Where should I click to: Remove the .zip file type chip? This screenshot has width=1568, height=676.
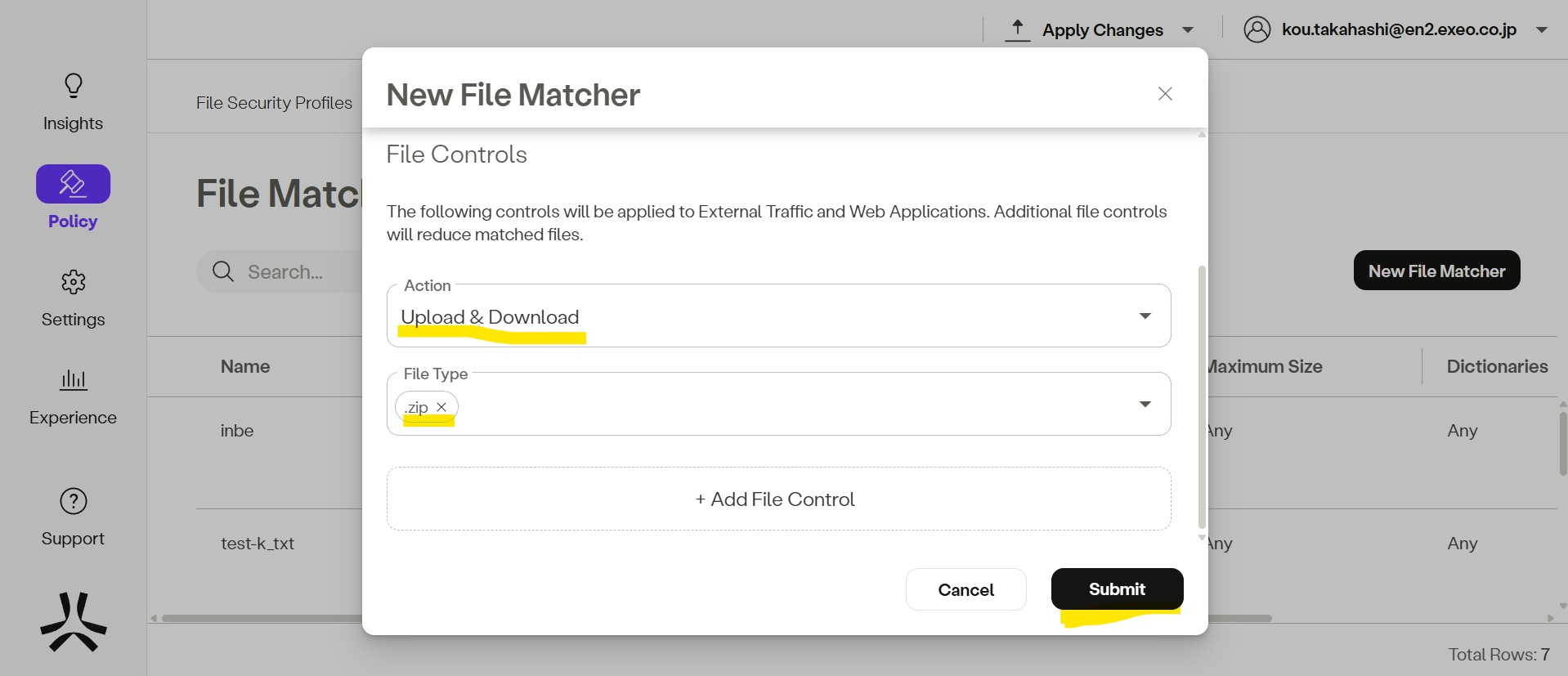[441, 407]
